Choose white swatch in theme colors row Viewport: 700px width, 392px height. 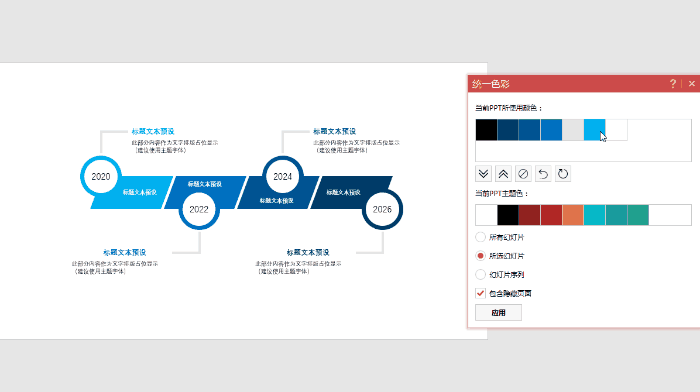tap(487, 215)
